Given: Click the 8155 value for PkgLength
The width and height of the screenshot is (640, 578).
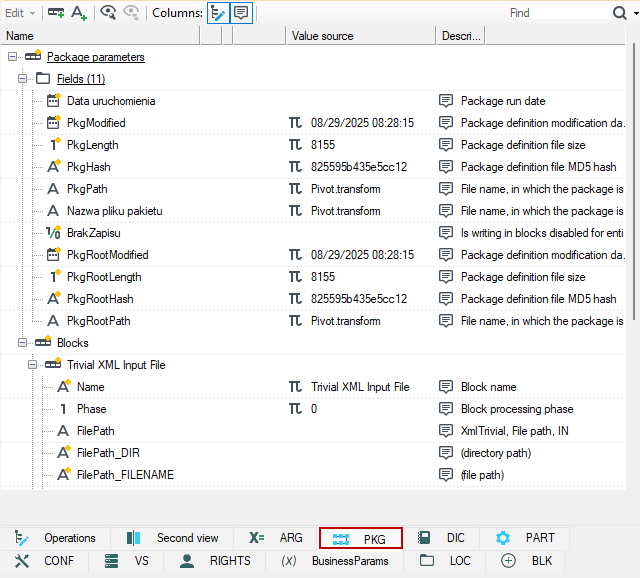Looking at the screenshot, I should (x=322, y=145).
